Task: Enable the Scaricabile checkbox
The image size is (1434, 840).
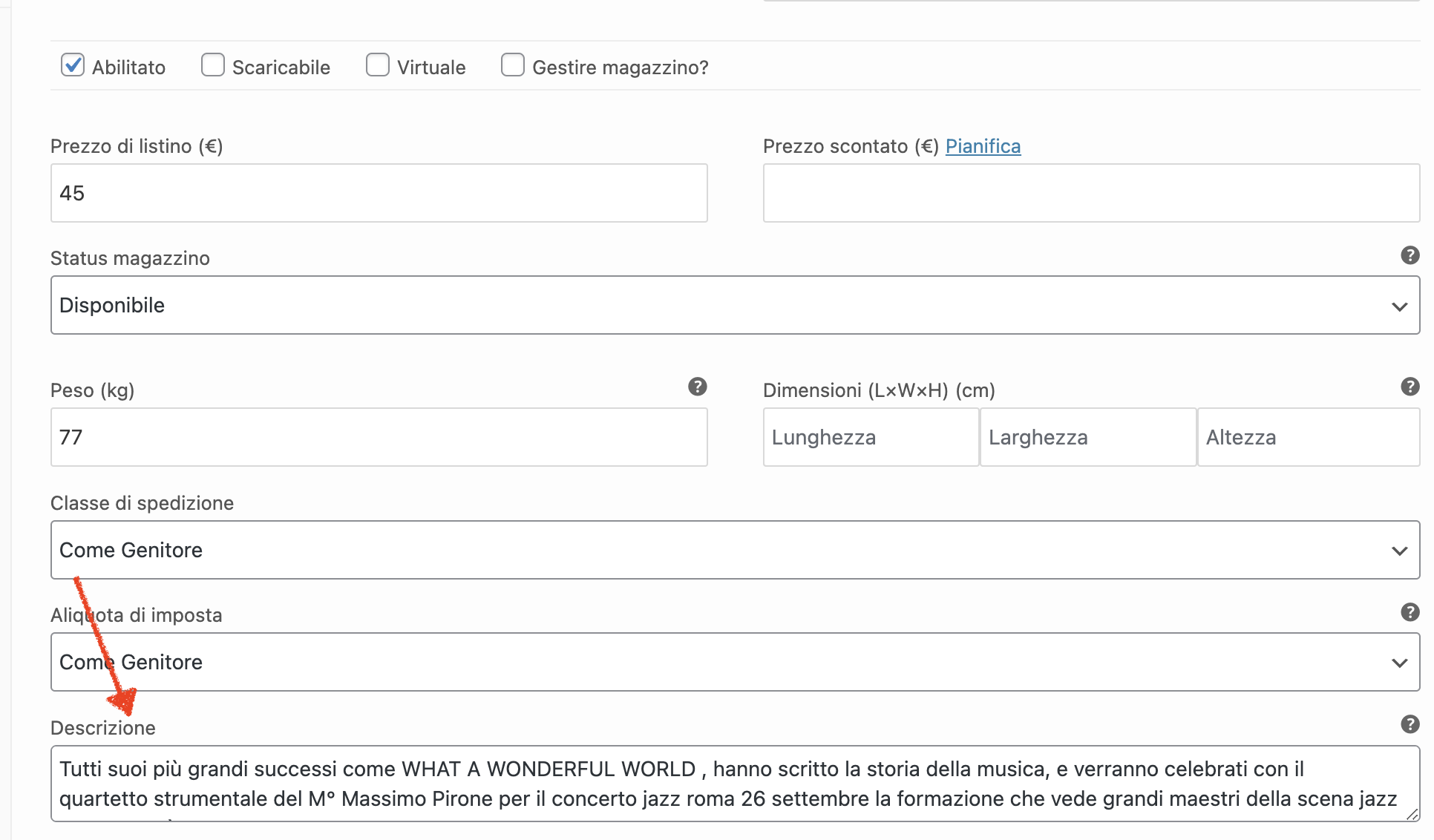Action: pyautogui.click(x=213, y=65)
